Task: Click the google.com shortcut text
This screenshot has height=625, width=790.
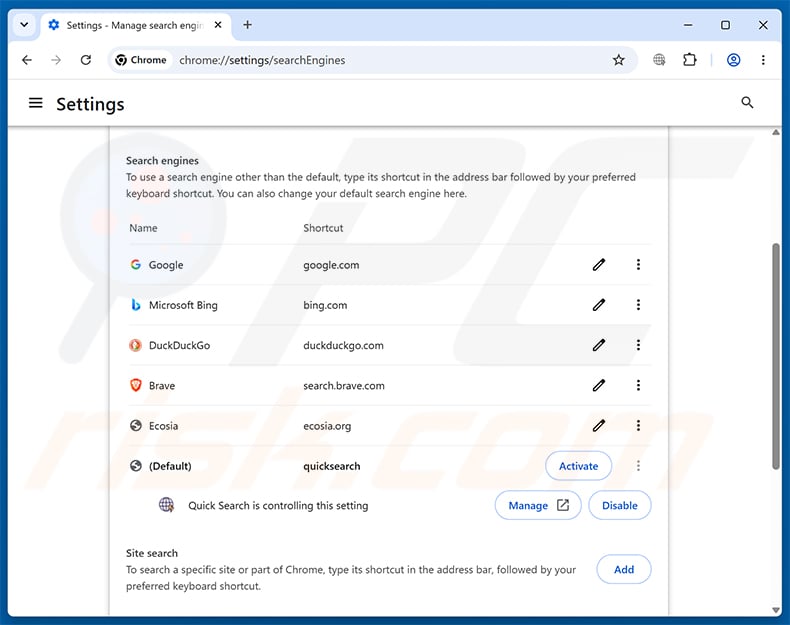Action: (x=331, y=265)
